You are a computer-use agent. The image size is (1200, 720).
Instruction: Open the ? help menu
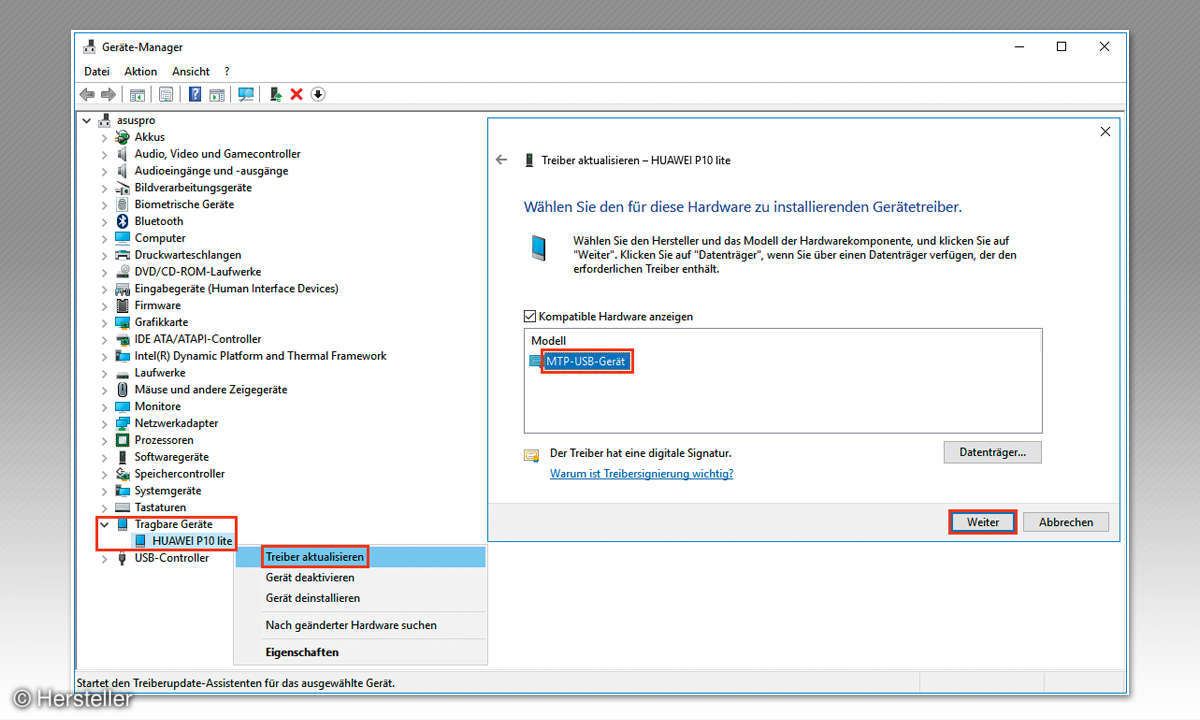227,71
